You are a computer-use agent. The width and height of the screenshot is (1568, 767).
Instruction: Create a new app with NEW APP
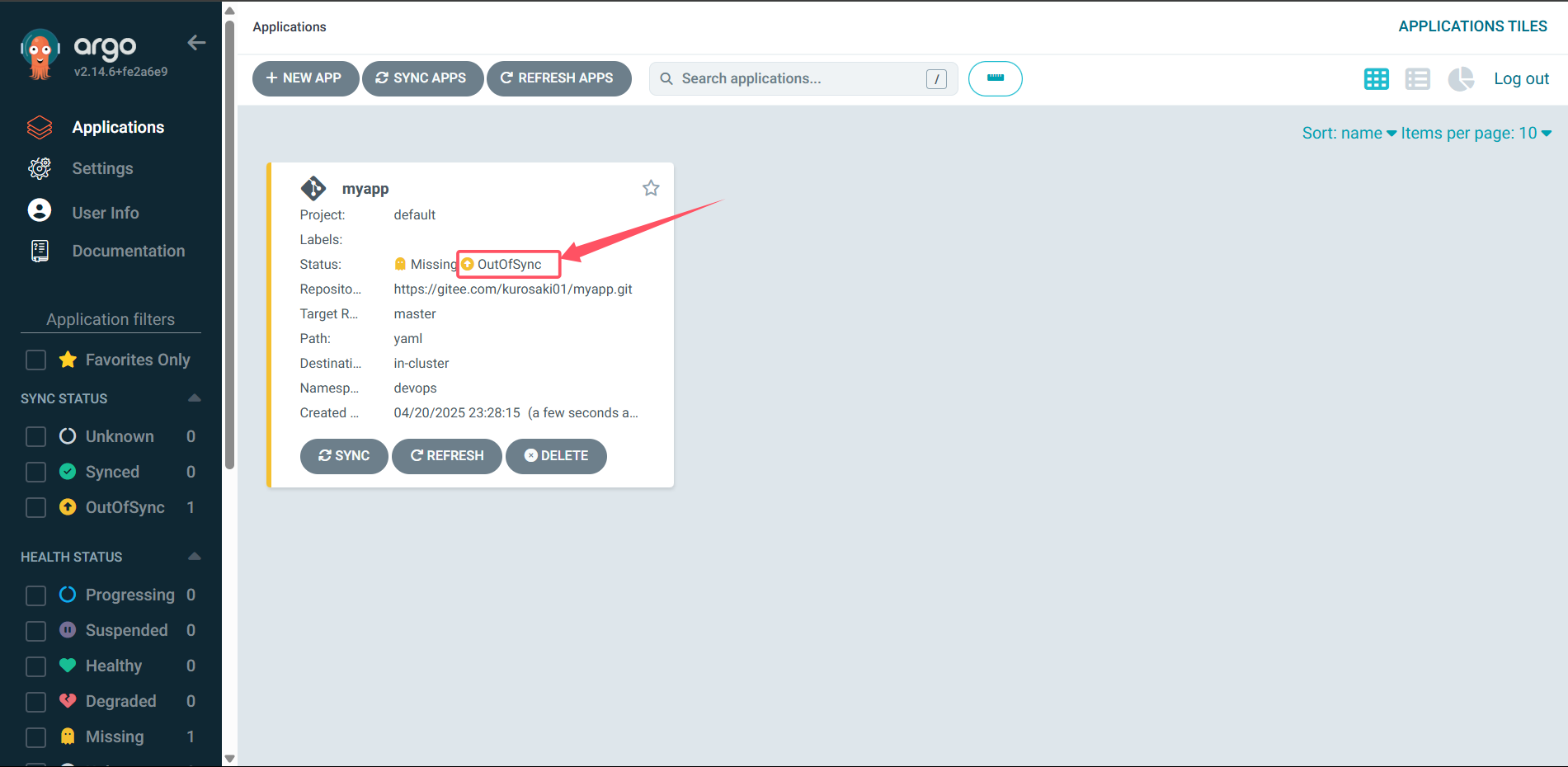point(305,78)
